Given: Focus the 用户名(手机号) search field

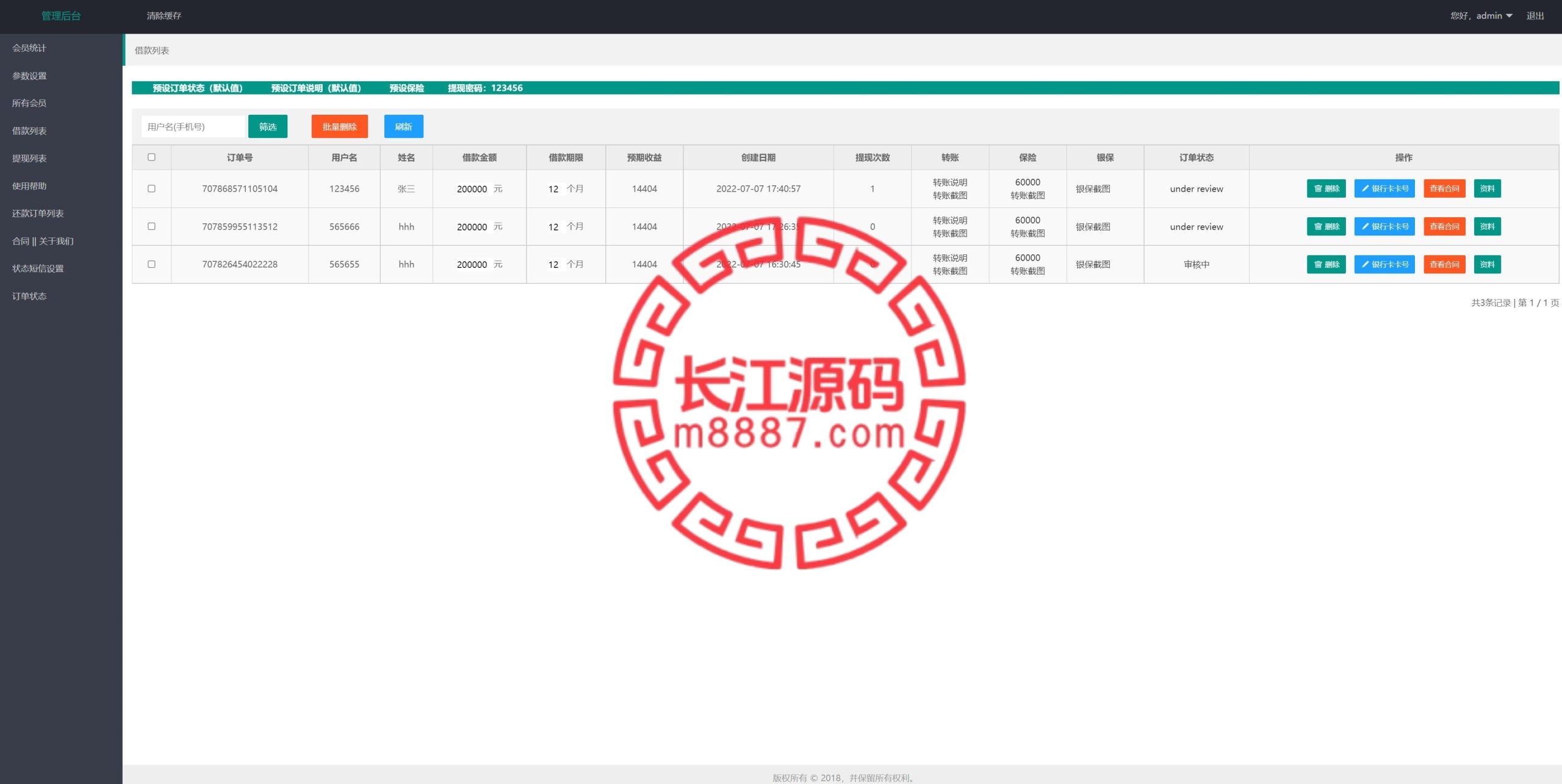Looking at the screenshot, I should [193, 126].
